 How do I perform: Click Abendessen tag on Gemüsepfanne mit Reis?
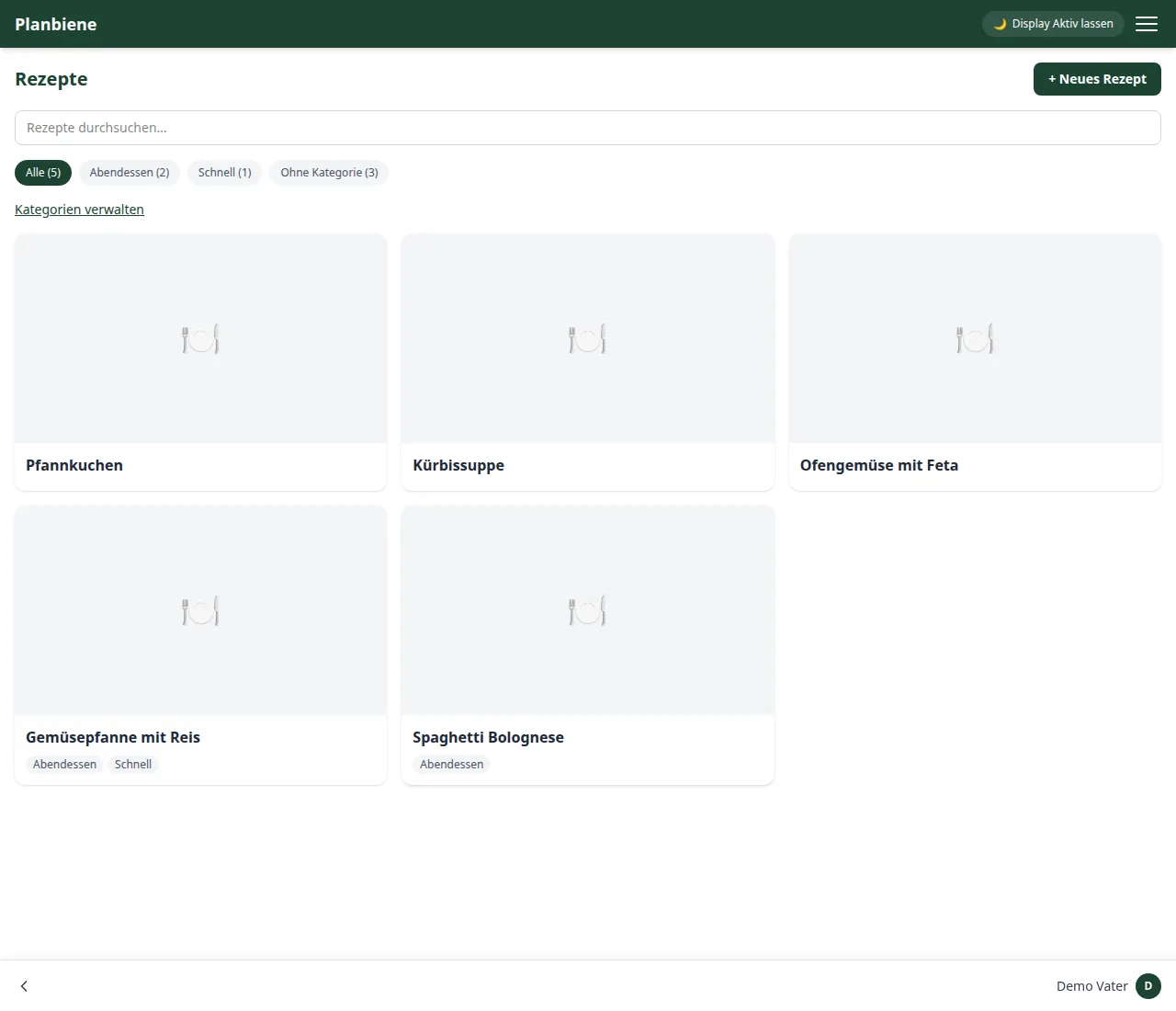pyautogui.click(x=64, y=765)
